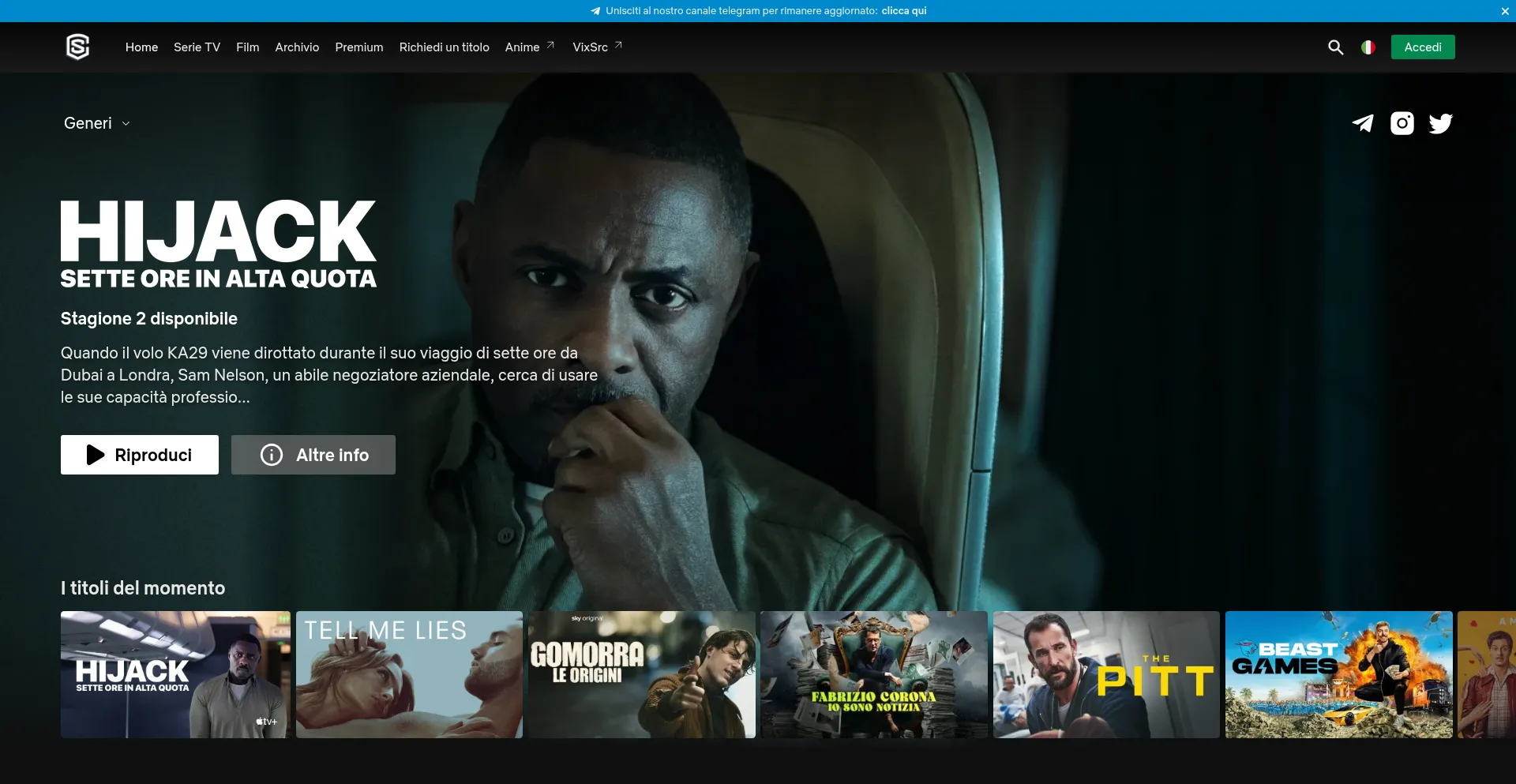Dismiss the Telegram announcement banner
This screenshot has width=1516, height=784.
(1504, 11)
